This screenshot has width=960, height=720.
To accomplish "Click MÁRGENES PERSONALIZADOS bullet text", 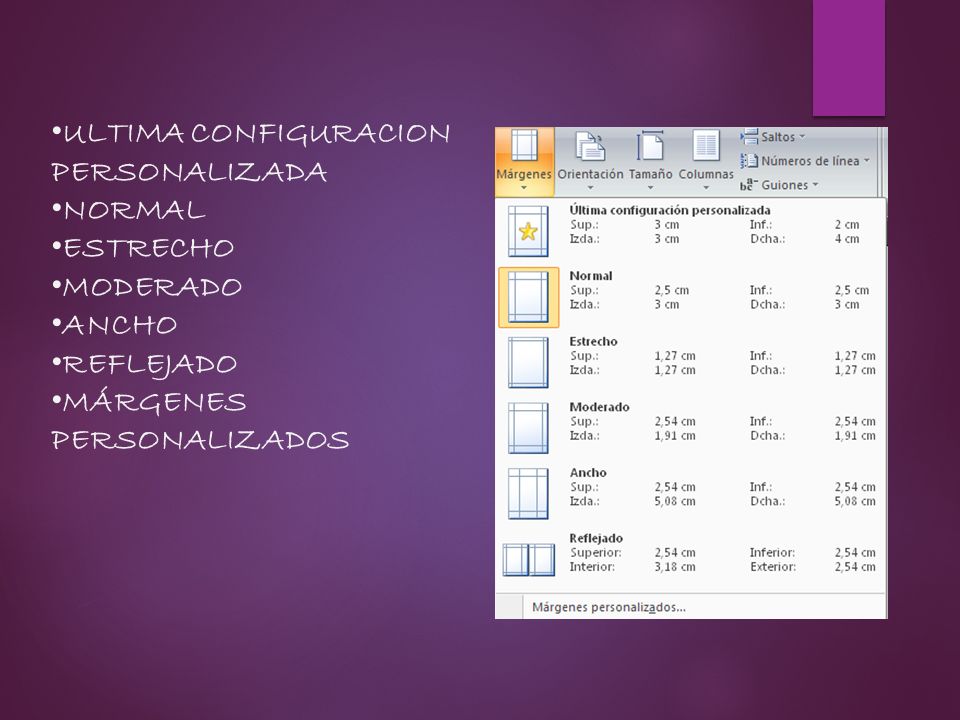I will click(x=200, y=421).
